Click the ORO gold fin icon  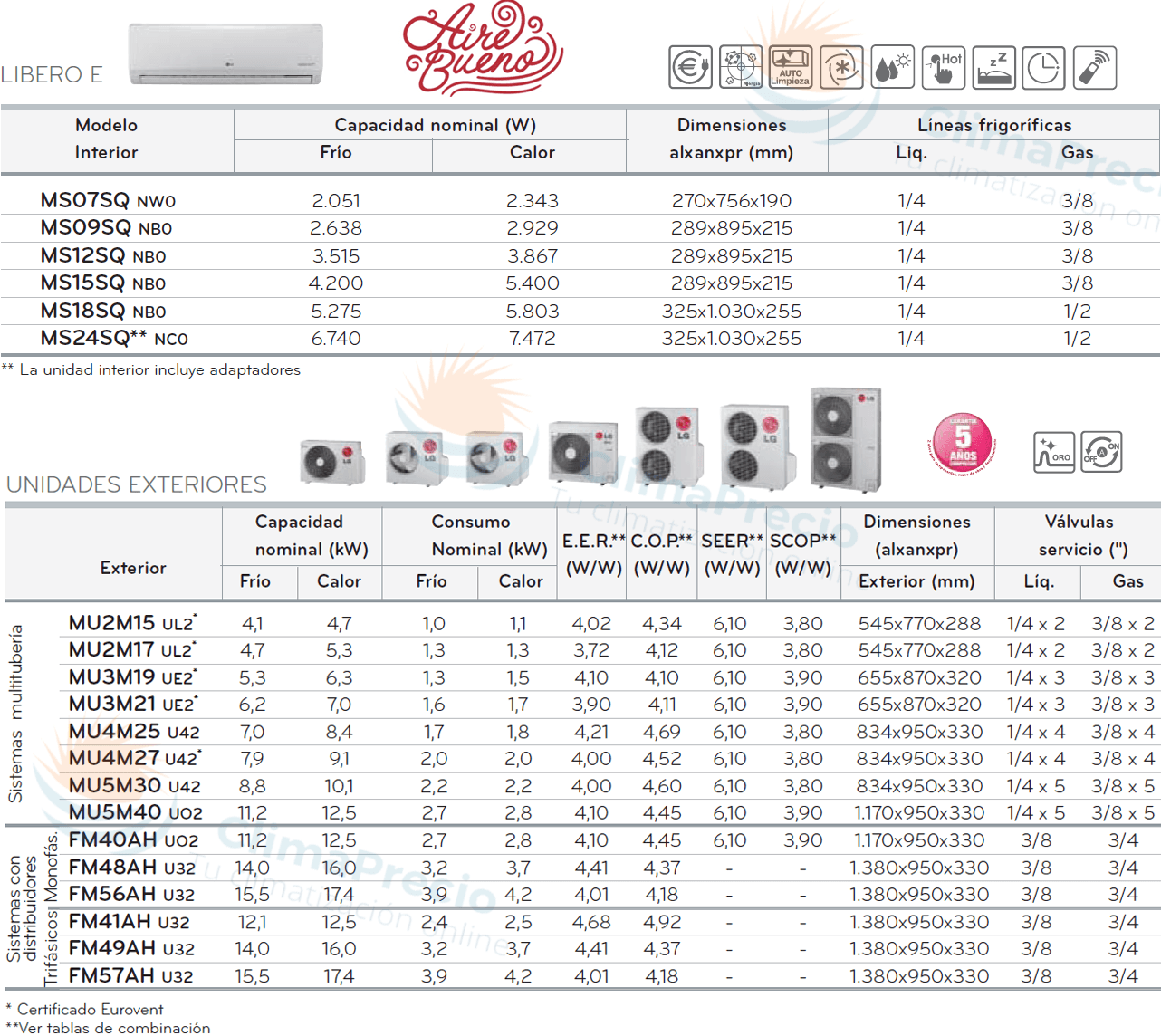tap(1054, 452)
